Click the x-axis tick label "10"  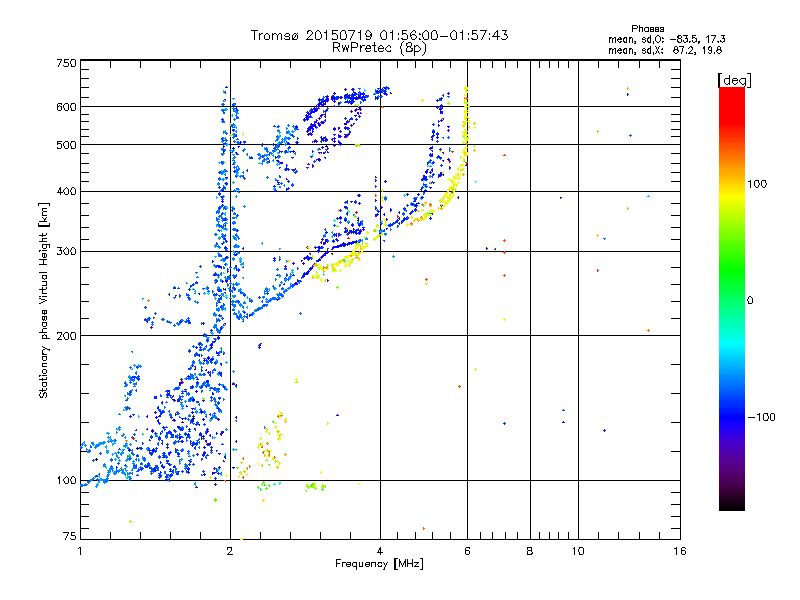(x=578, y=551)
